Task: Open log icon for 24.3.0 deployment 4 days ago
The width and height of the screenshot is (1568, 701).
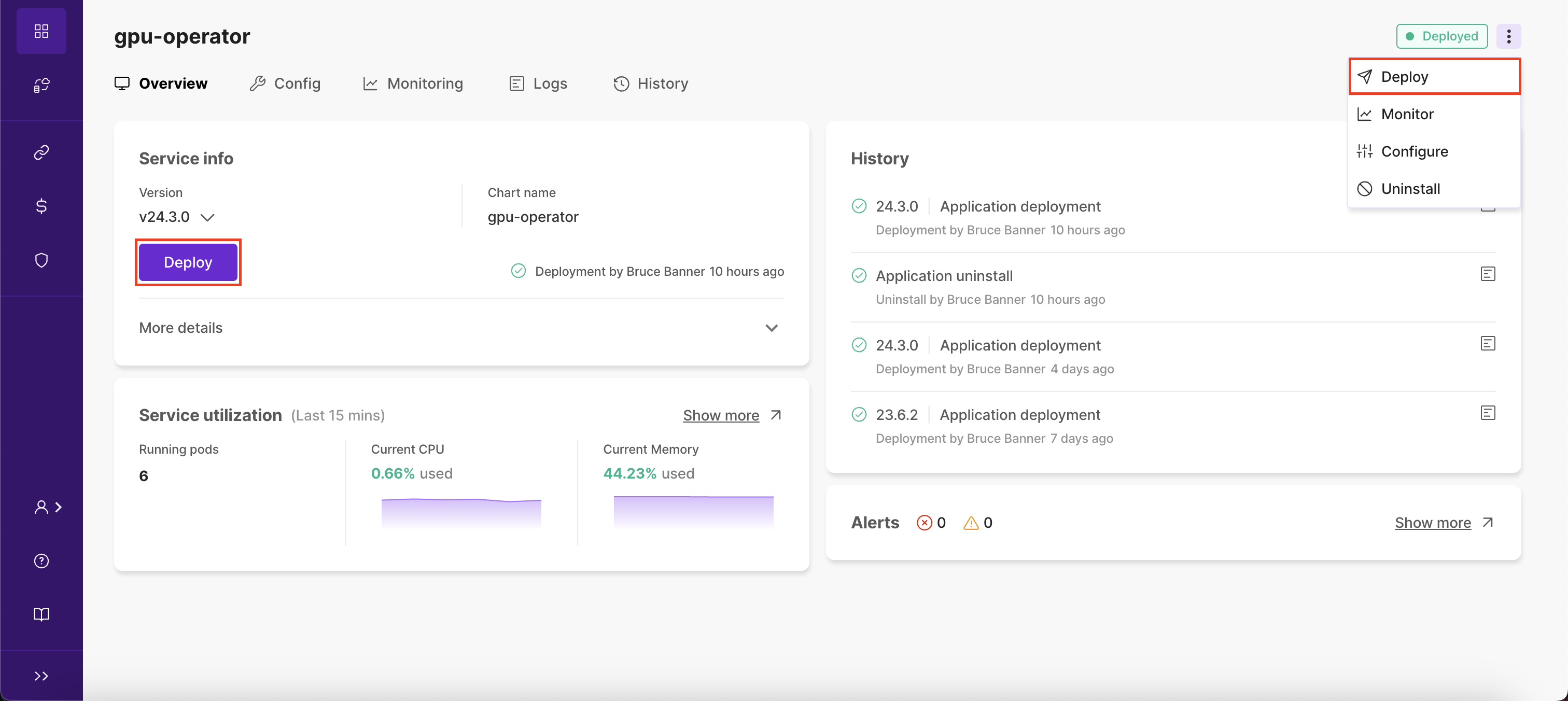Action: (x=1488, y=344)
